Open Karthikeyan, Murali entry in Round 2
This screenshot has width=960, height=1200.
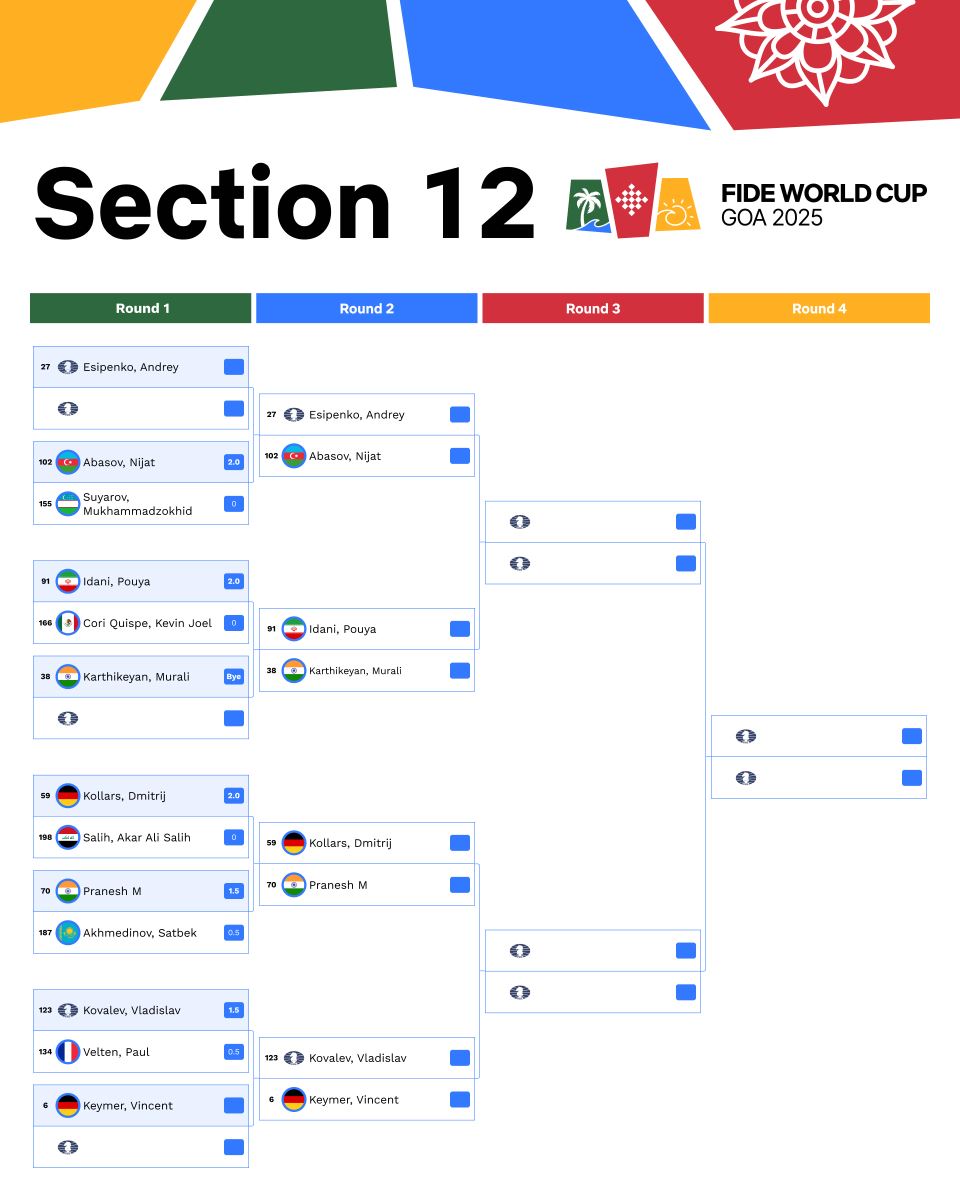tap(355, 671)
